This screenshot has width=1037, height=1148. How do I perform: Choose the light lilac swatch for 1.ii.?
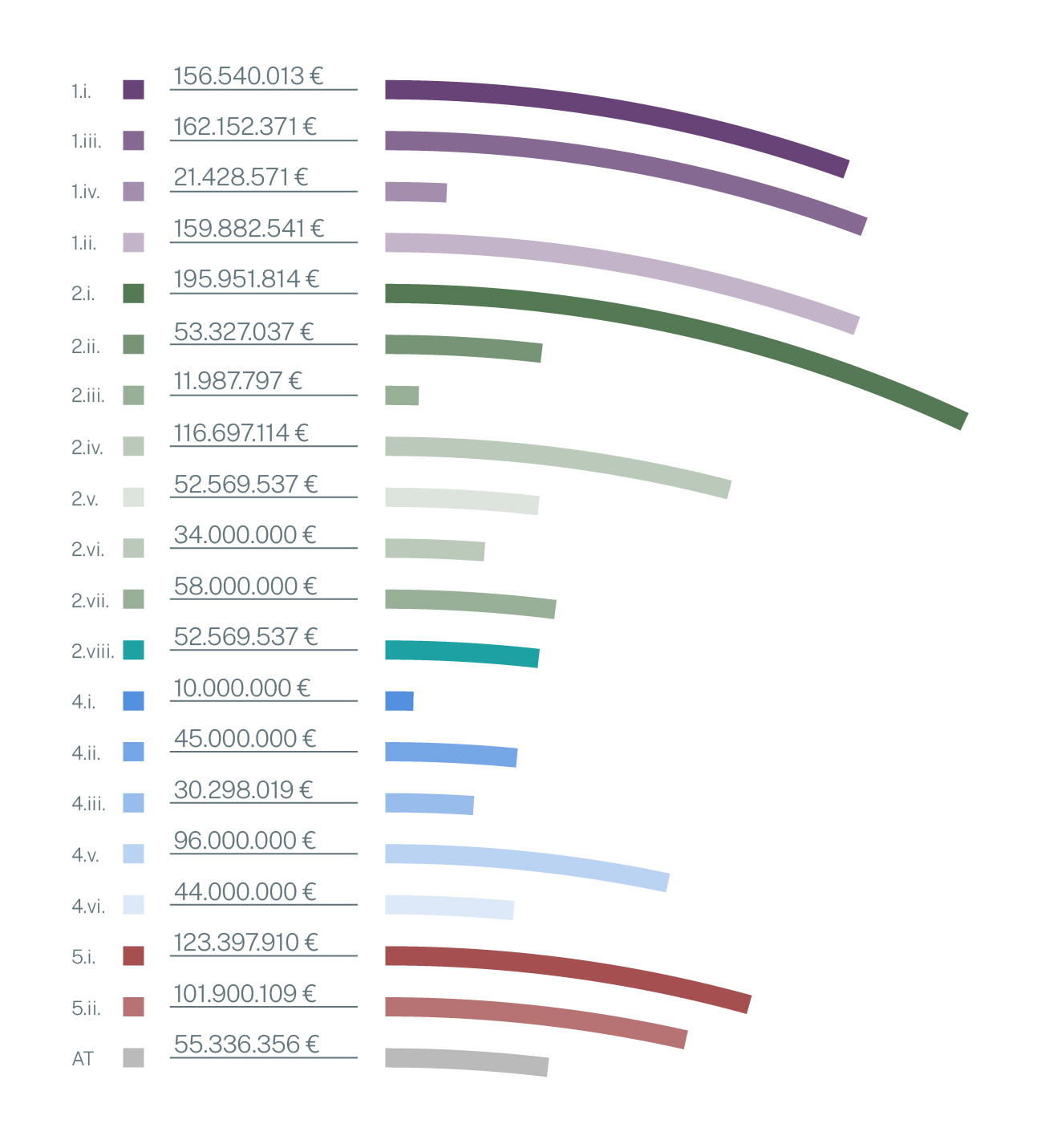click(x=133, y=242)
